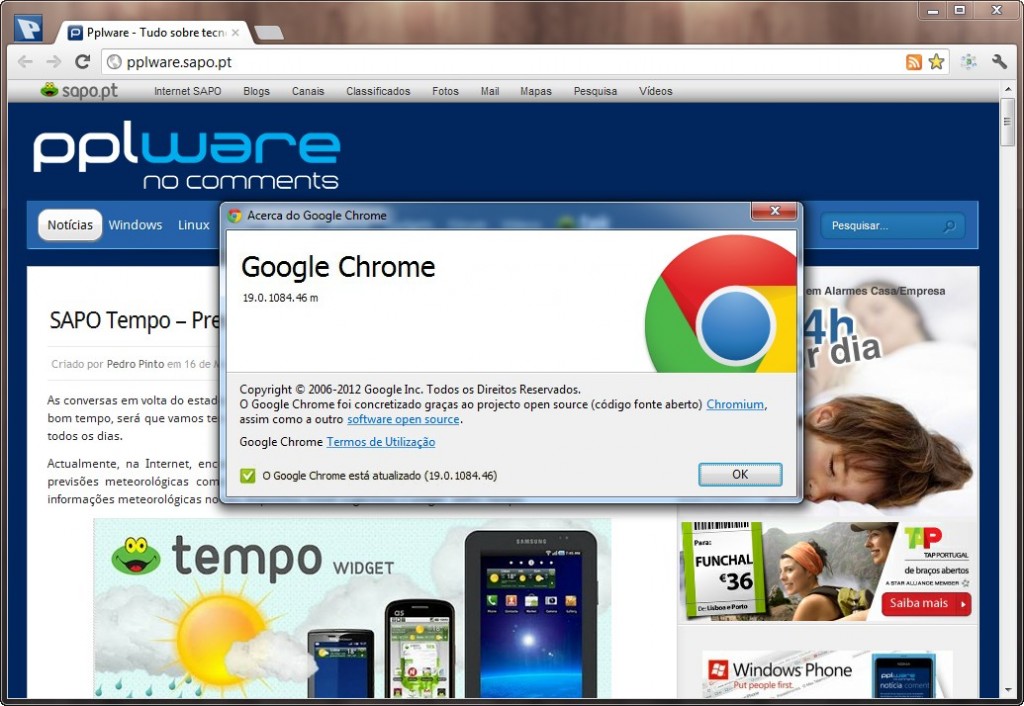Click the large Chrome logo in the dialog
Screen dimensions: 1024x706
720,304
